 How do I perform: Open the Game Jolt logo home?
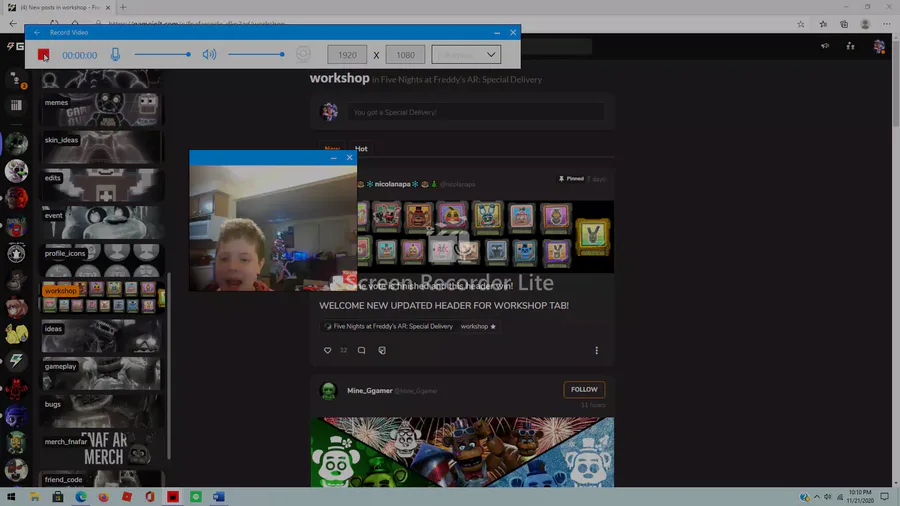pyautogui.click(x=15, y=46)
